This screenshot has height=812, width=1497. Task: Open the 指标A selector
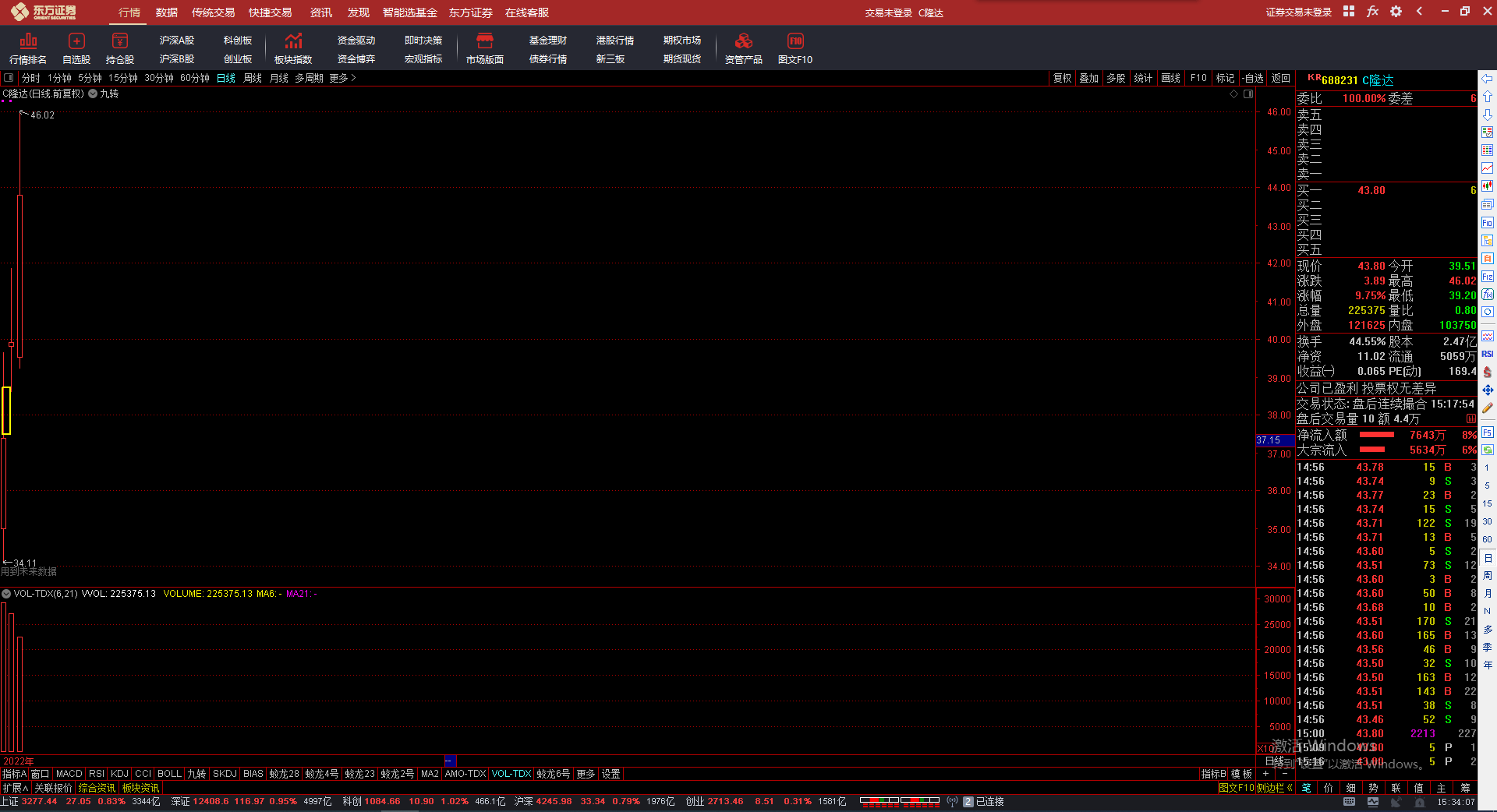coord(14,774)
